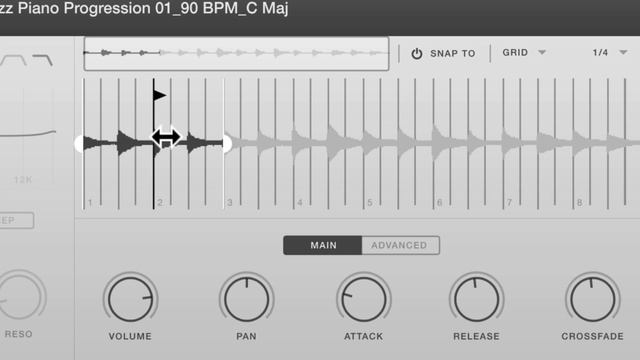
Task: Select the sample start handle on the waveform
Action: 79,144
